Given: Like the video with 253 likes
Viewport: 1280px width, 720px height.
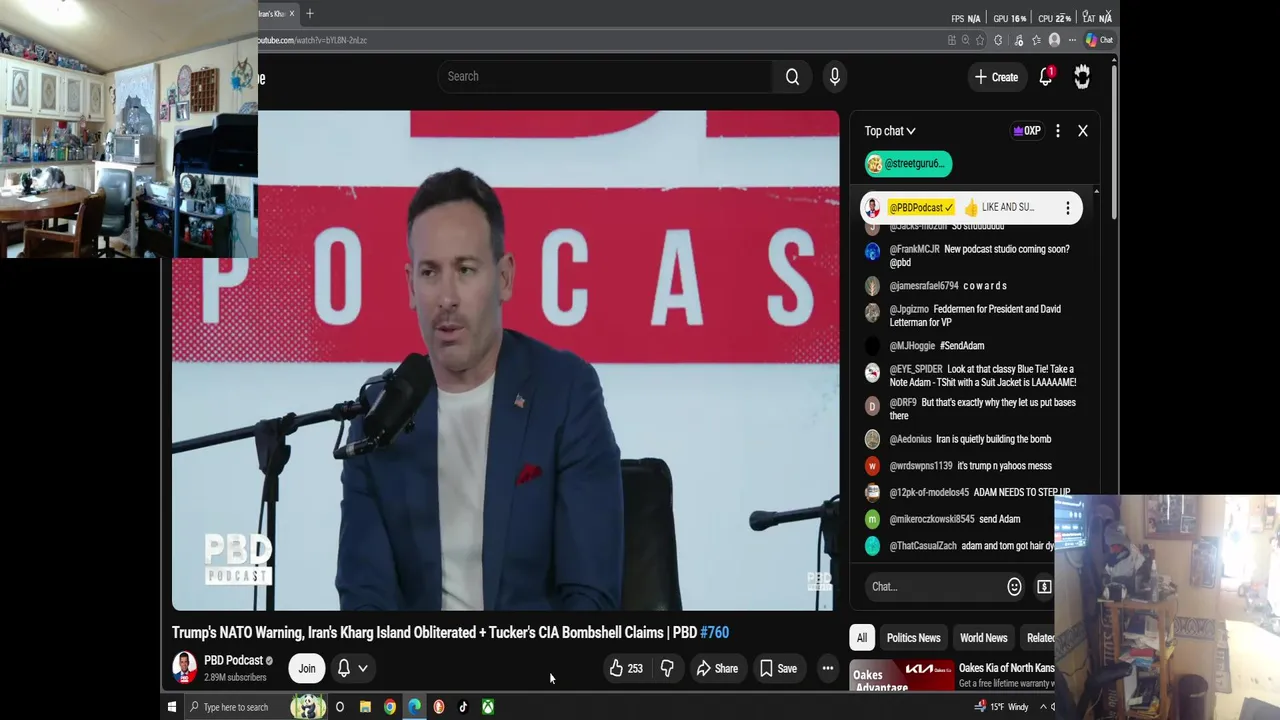Looking at the screenshot, I should 626,668.
